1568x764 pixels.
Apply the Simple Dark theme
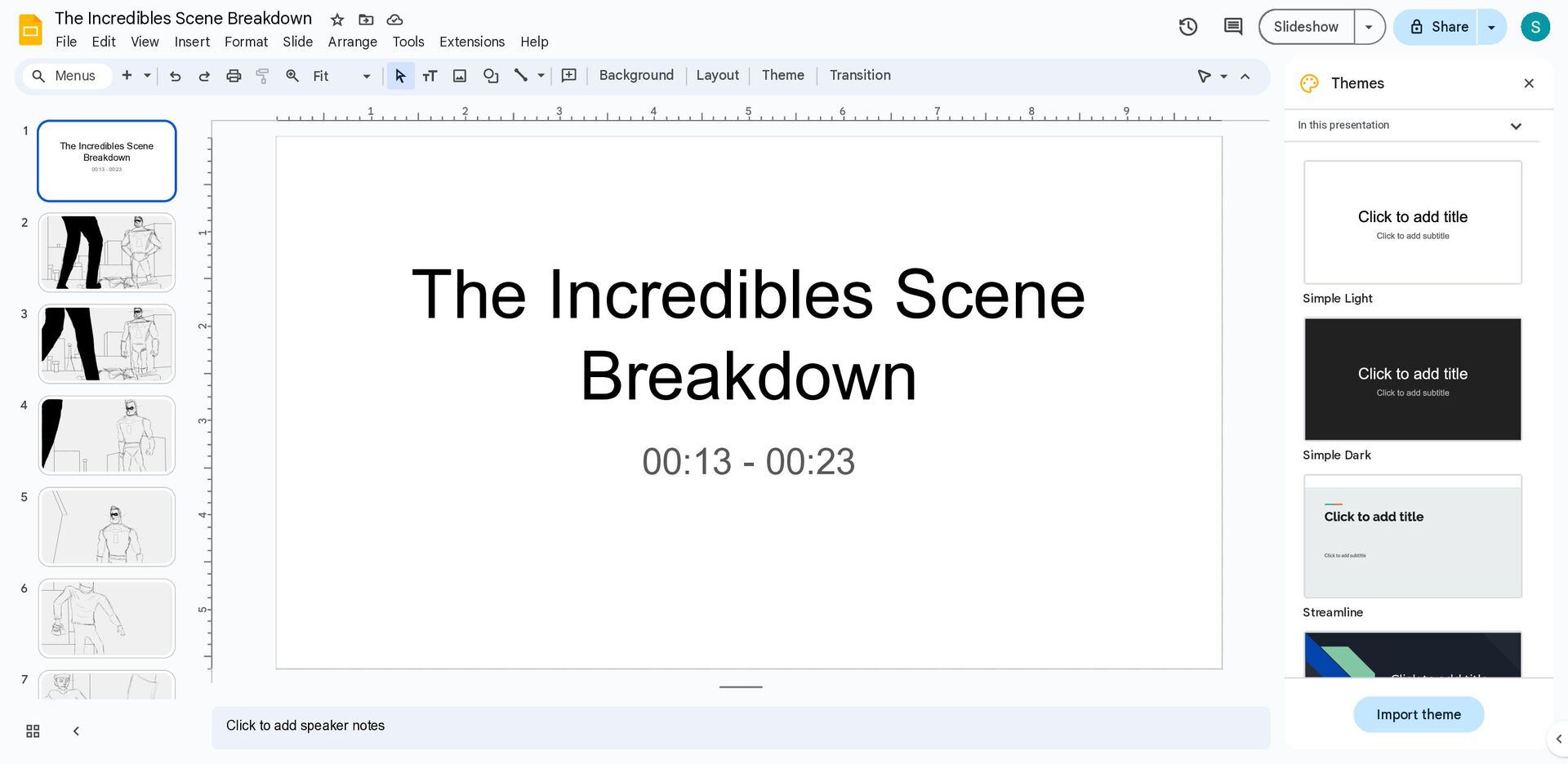coord(1412,380)
